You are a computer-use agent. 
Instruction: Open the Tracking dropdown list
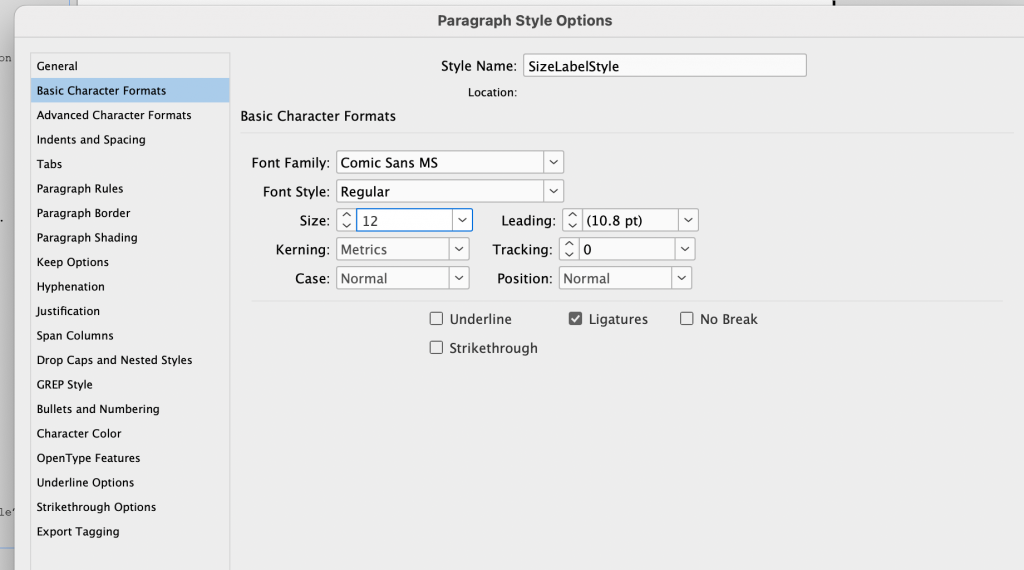(684, 249)
